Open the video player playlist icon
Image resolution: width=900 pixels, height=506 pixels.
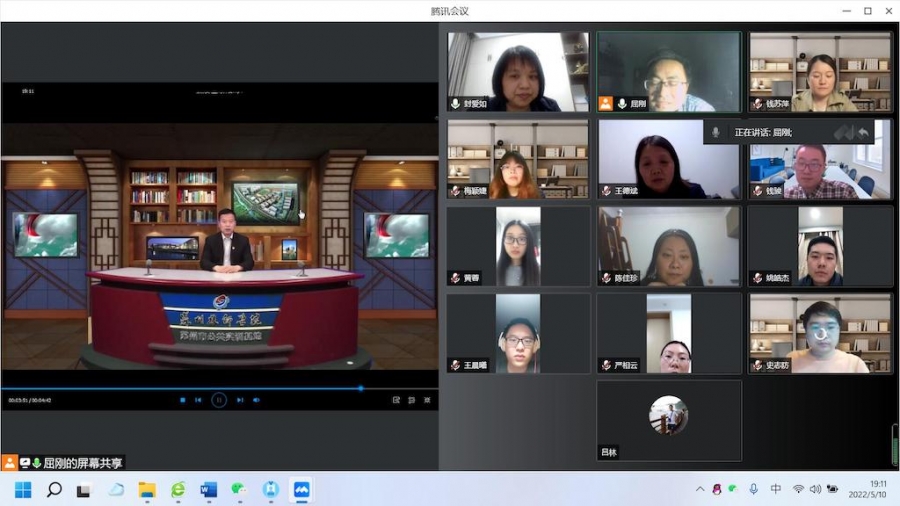(411, 400)
